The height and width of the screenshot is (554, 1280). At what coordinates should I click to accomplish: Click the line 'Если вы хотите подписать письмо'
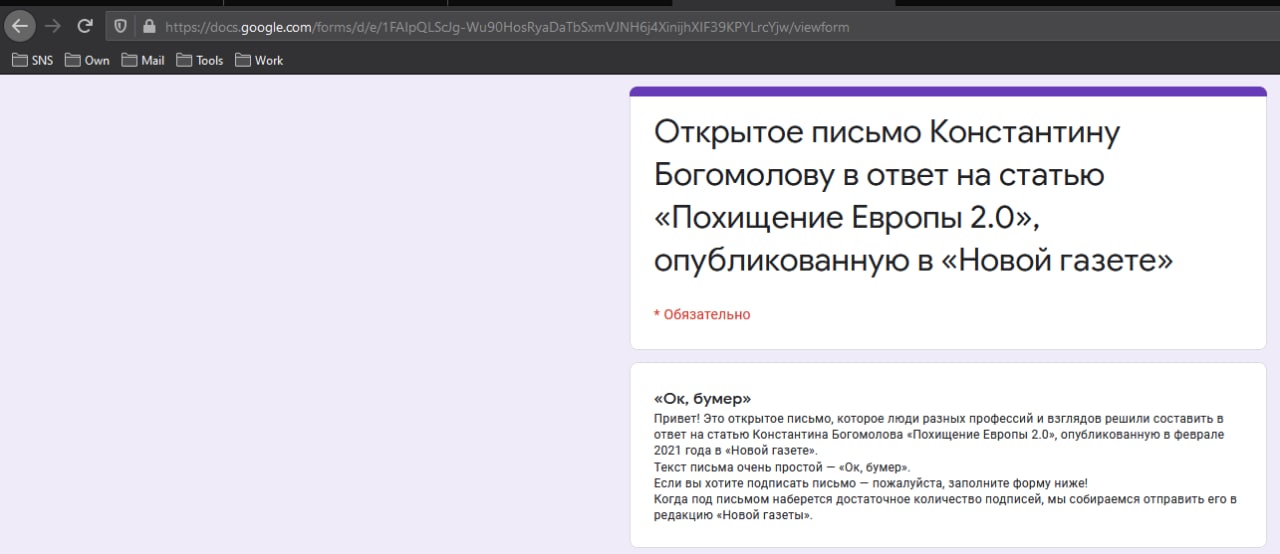pos(870,483)
